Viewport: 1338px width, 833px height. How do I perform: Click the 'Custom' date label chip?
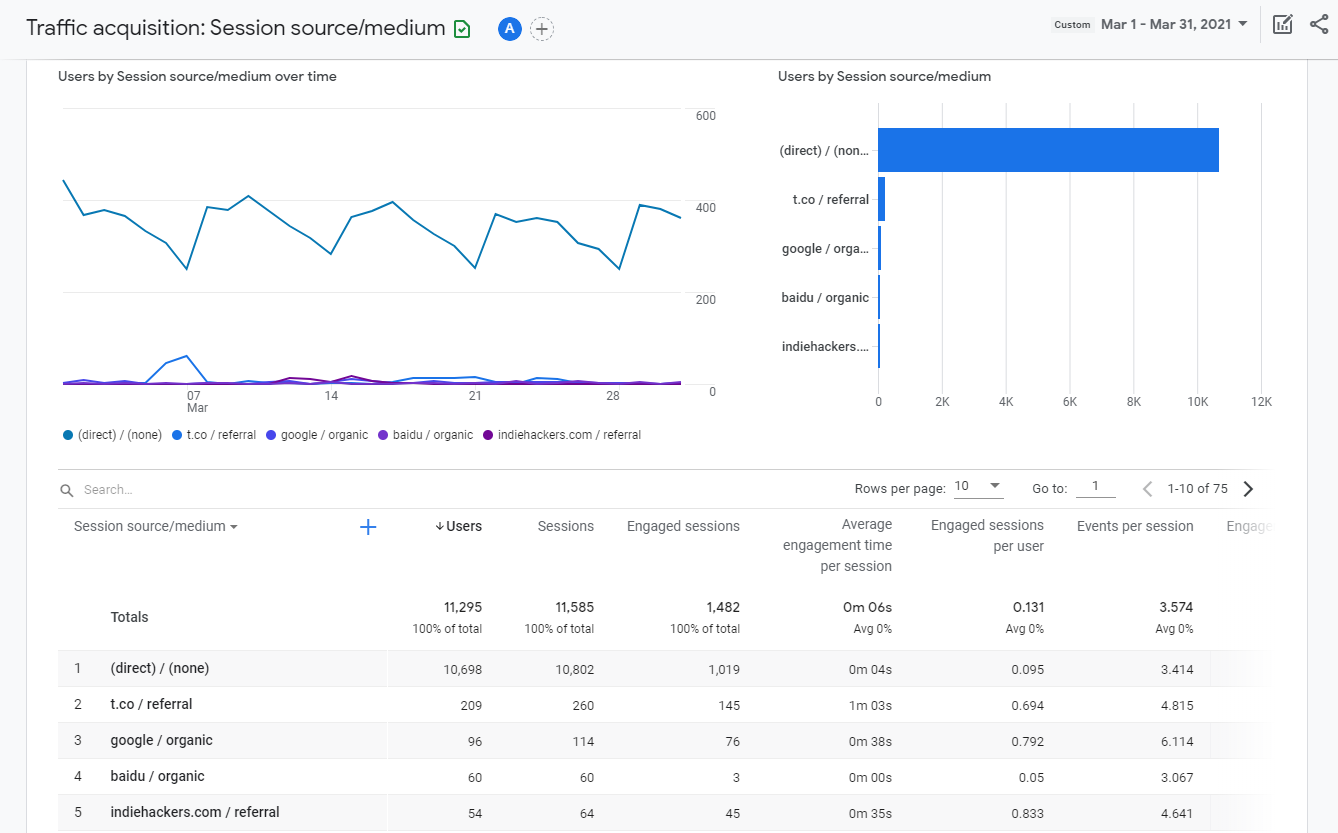[1072, 25]
